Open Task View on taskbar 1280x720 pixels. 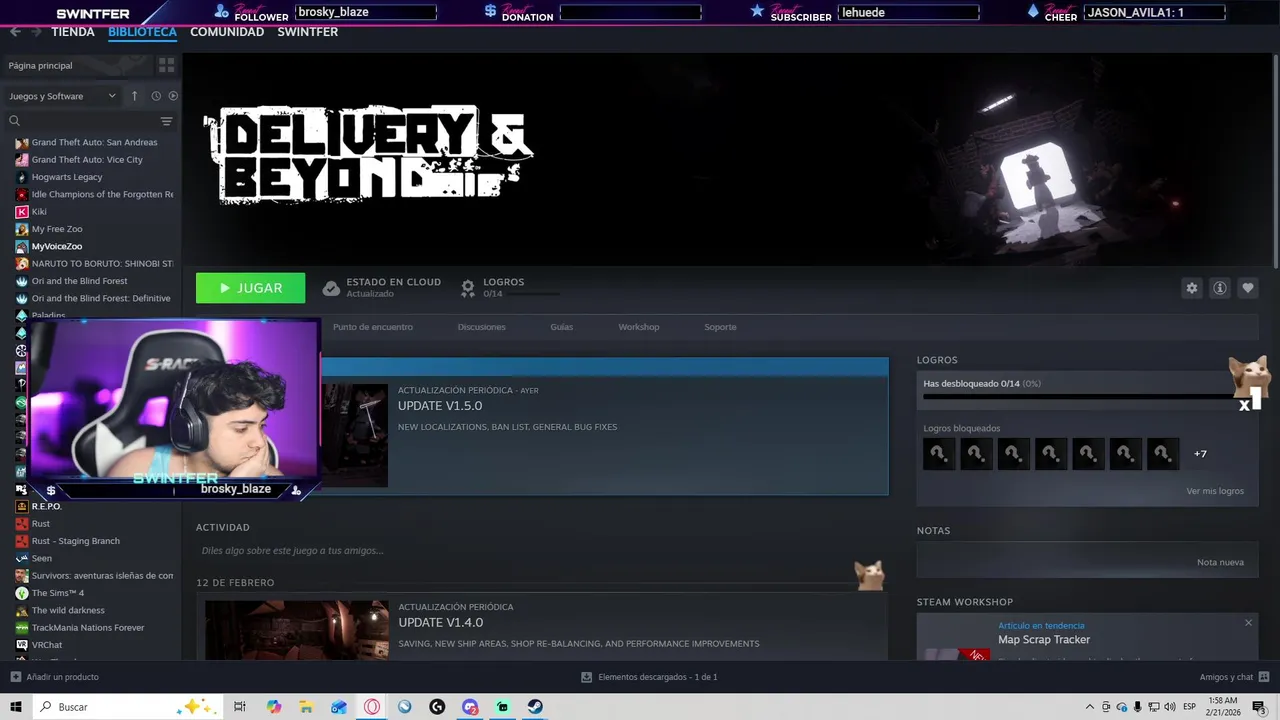click(x=240, y=707)
